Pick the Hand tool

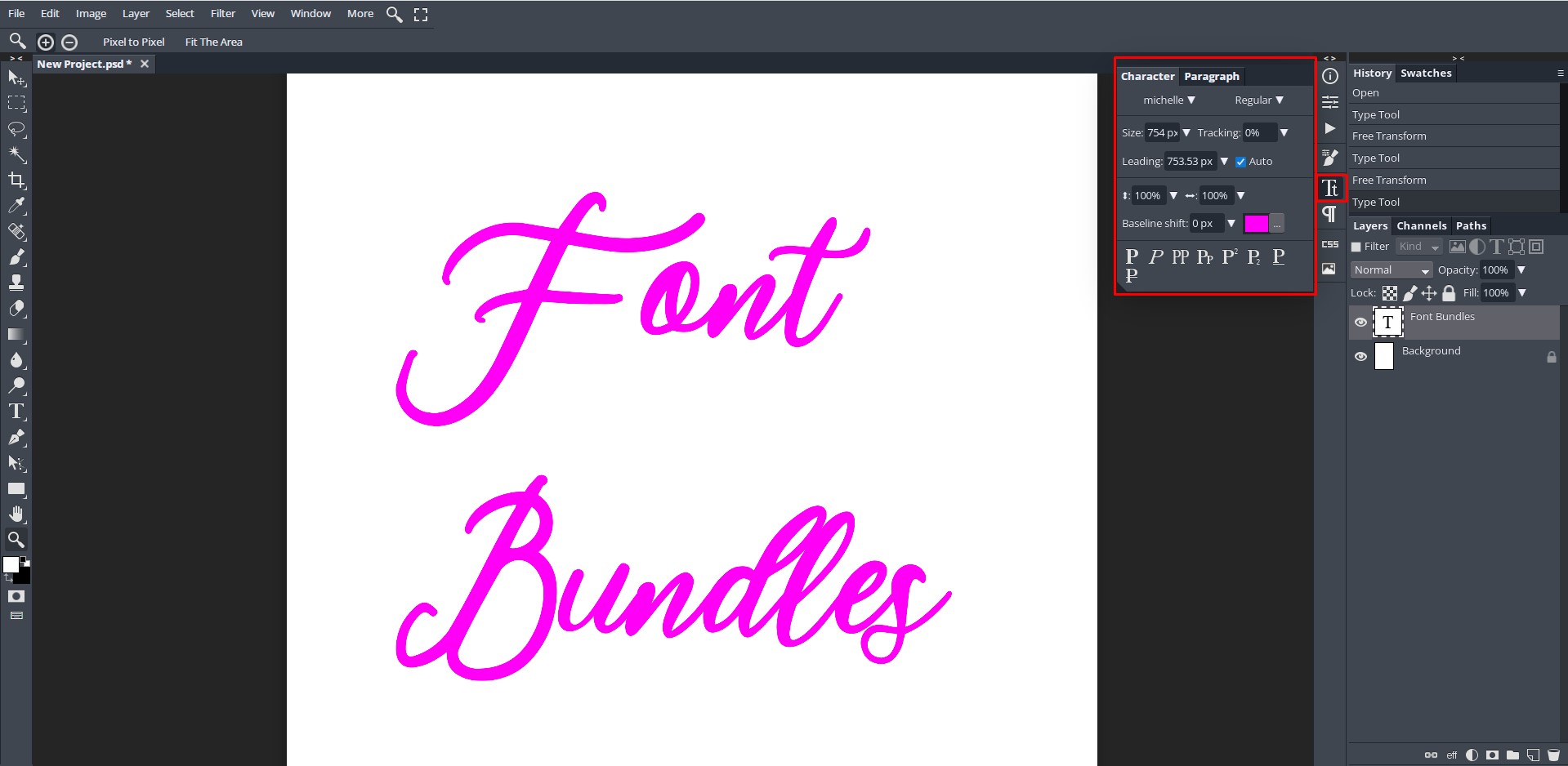pyautogui.click(x=16, y=514)
